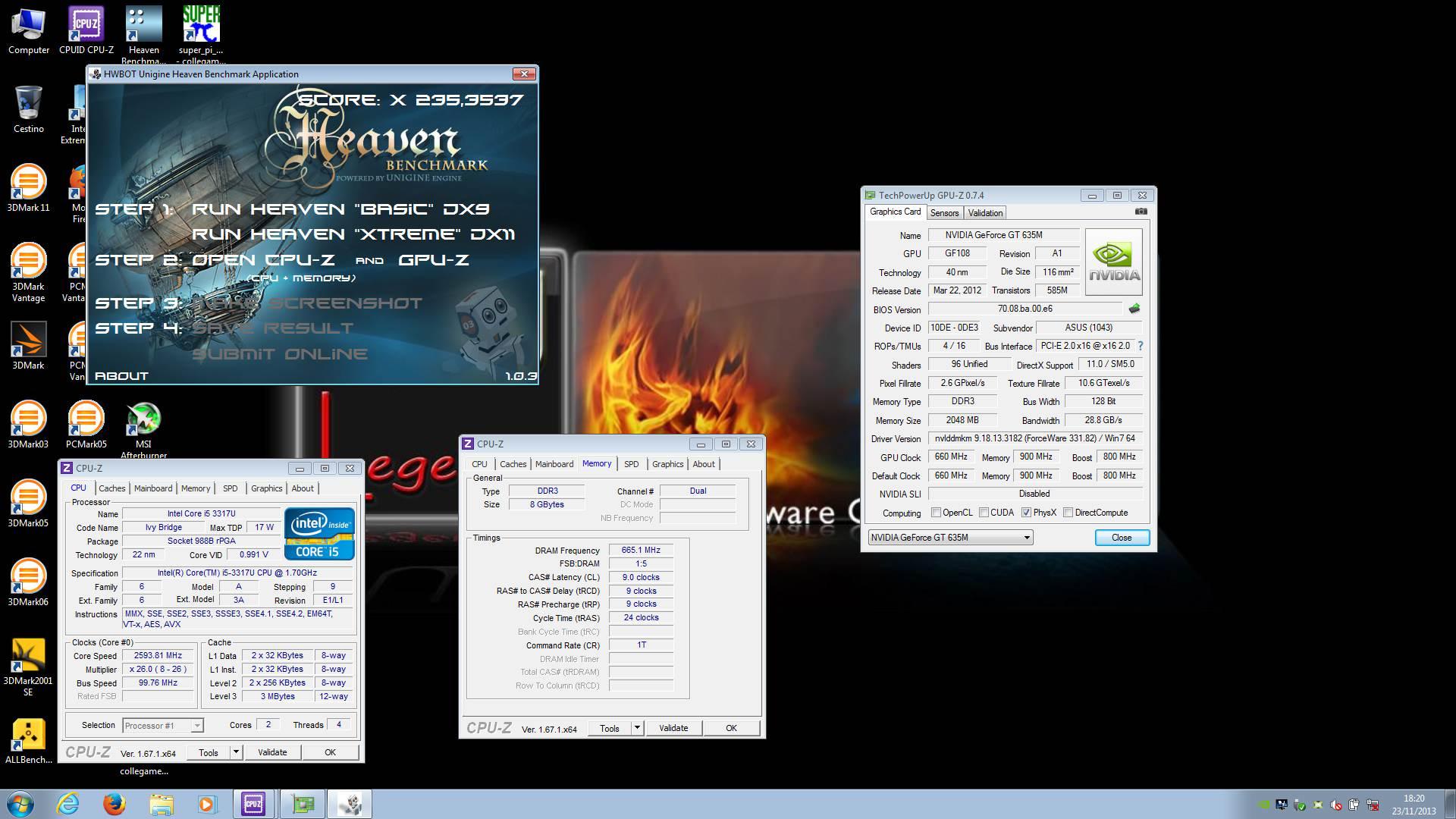Open the Graphics tab in Memory CPU-Z window
The height and width of the screenshot is (819, 1456).
[667, 464]
